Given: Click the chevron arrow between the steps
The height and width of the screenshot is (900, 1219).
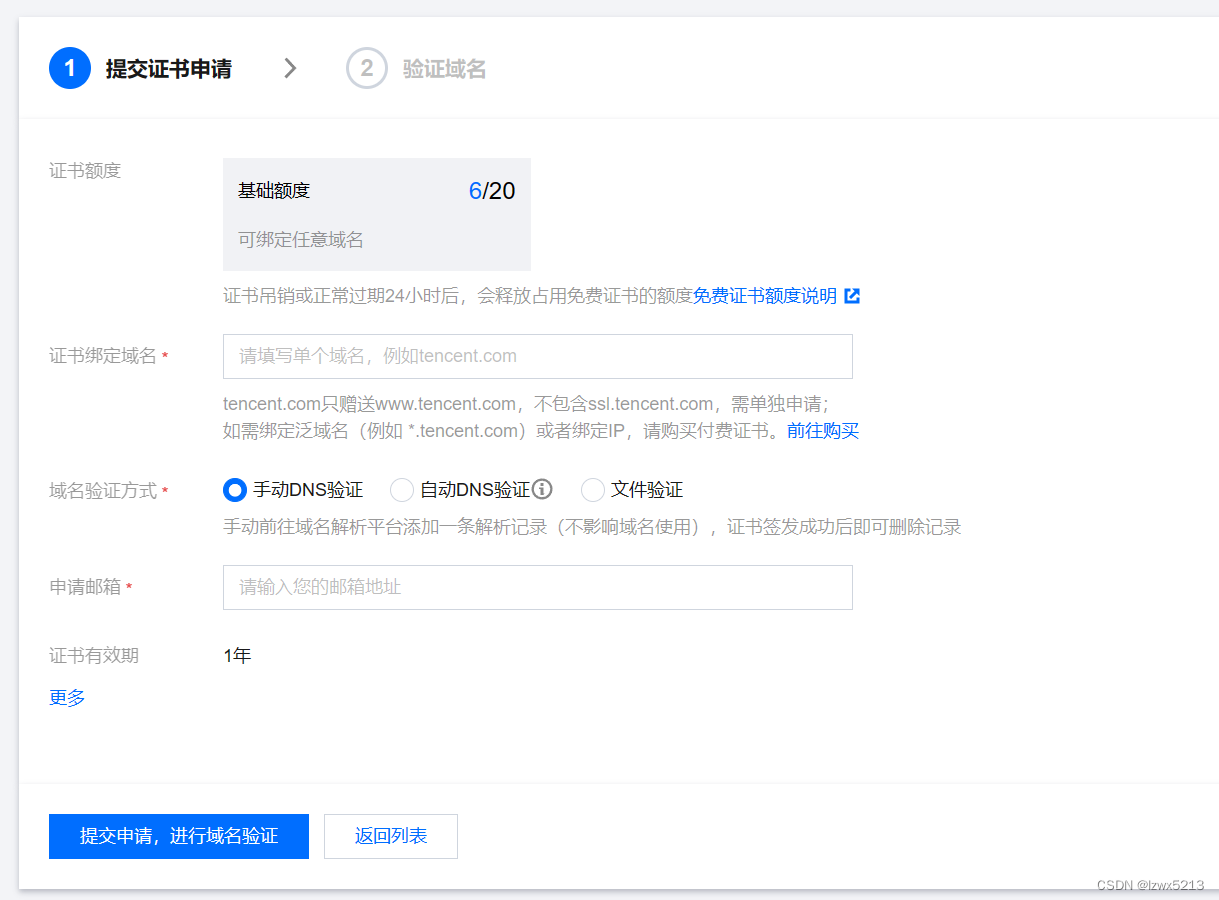Looking at the screenshot, I should tap(290, 68).
